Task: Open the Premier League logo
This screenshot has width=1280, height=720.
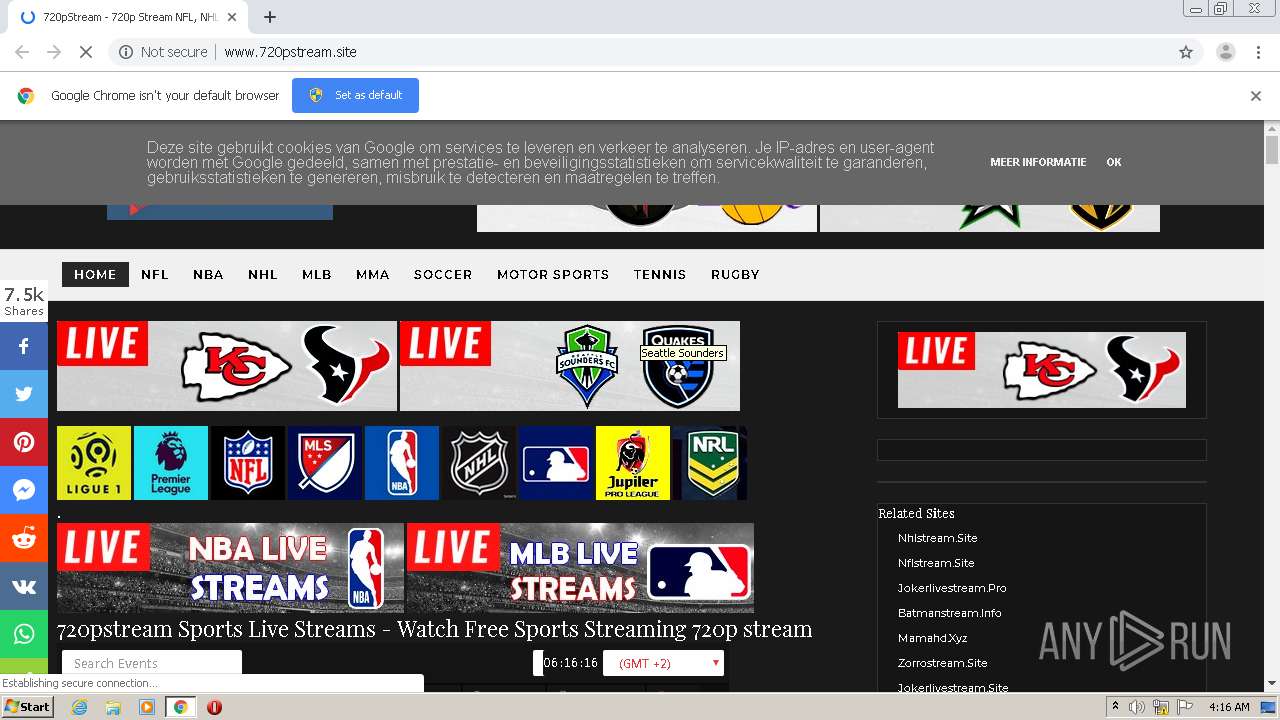Action: [171, 463]
